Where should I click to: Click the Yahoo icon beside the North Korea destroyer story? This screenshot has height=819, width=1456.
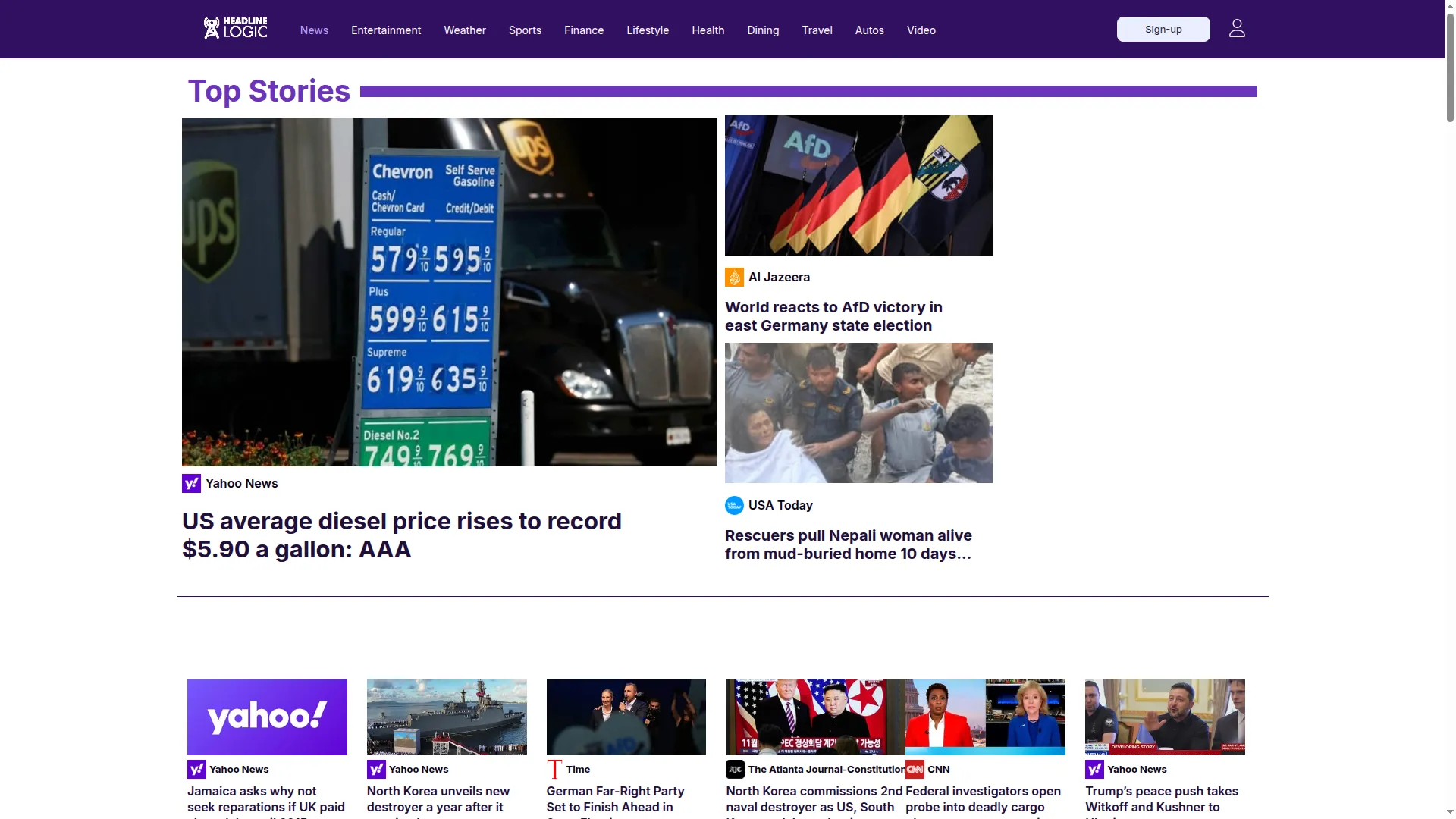pyautogui.click(x=376, y=769)
